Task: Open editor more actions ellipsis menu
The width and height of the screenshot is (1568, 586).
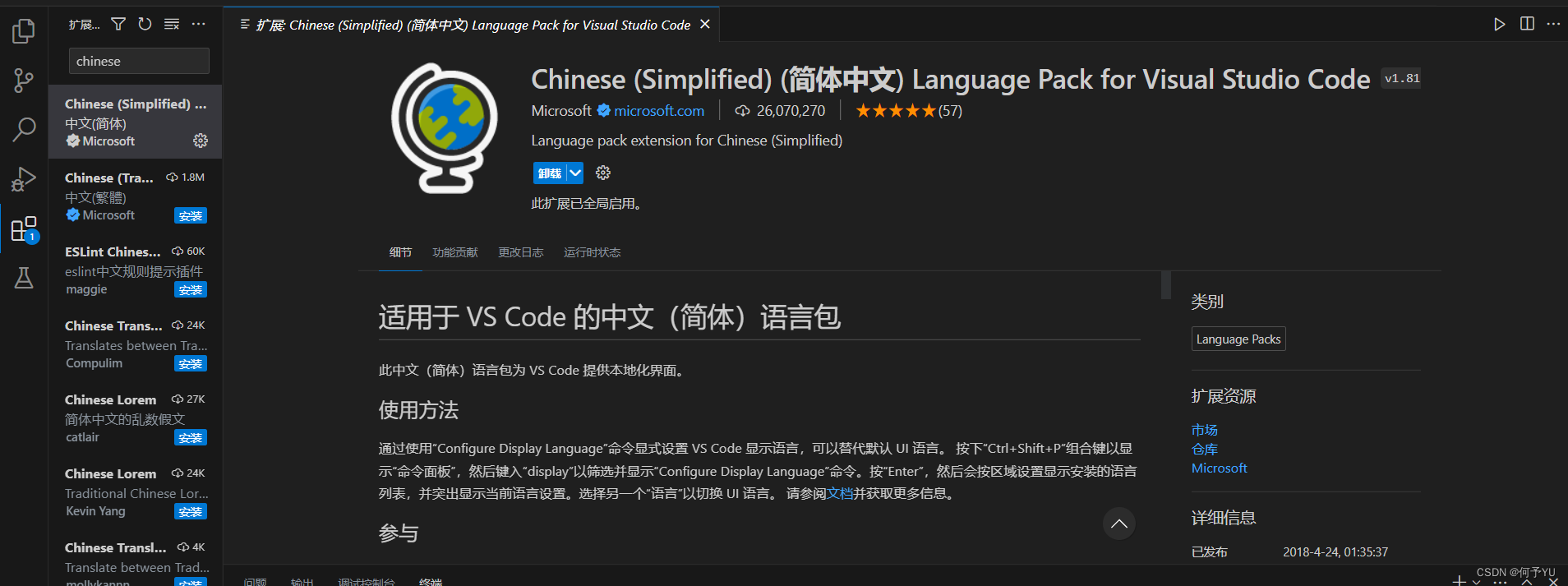Action: coord(1553,24)
